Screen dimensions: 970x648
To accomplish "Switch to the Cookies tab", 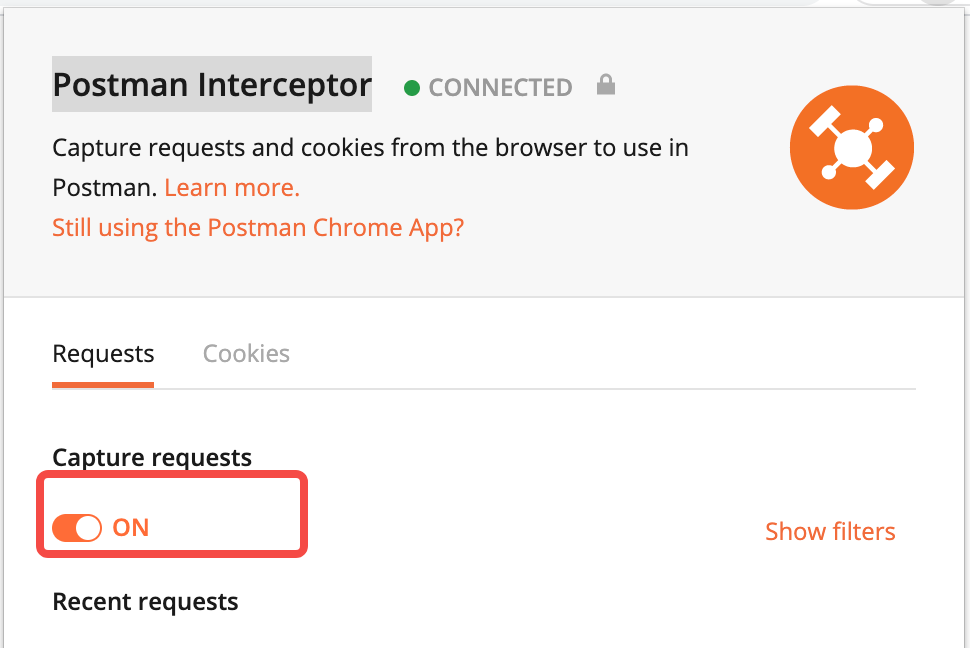I will pos(246,353).
